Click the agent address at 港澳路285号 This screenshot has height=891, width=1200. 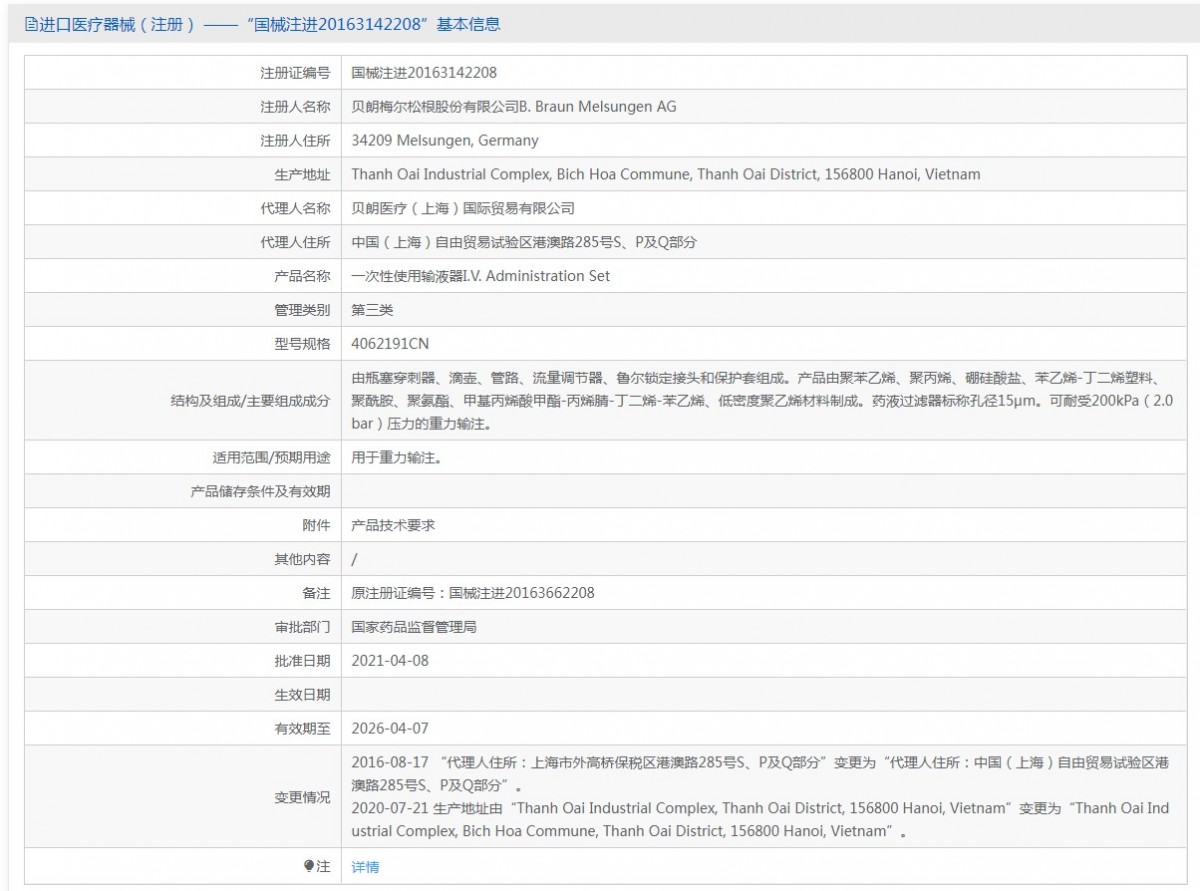[x=524, y=242]
